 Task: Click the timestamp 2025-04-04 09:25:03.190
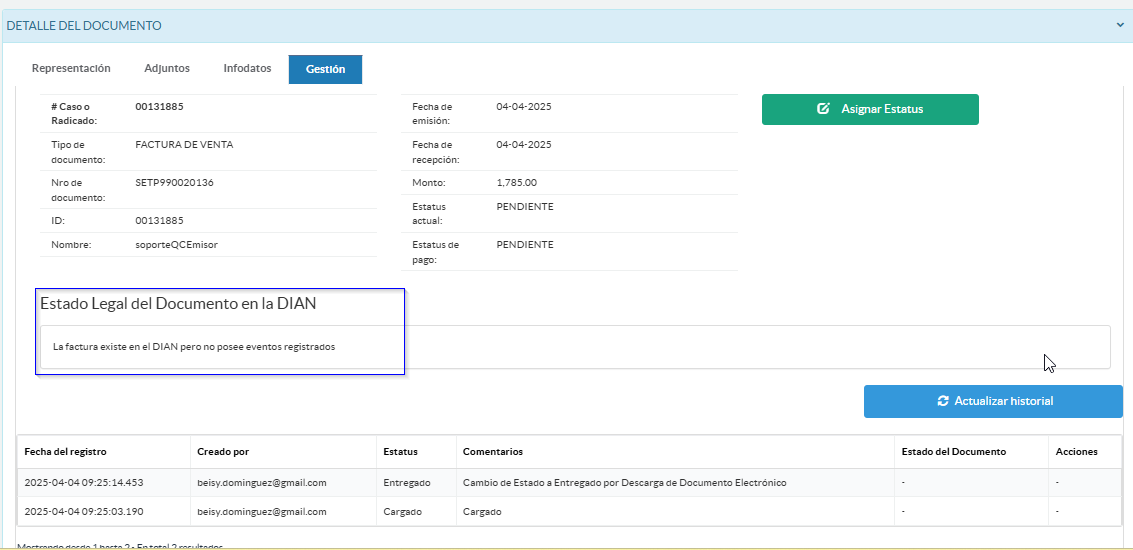click(x=83, y=512)
